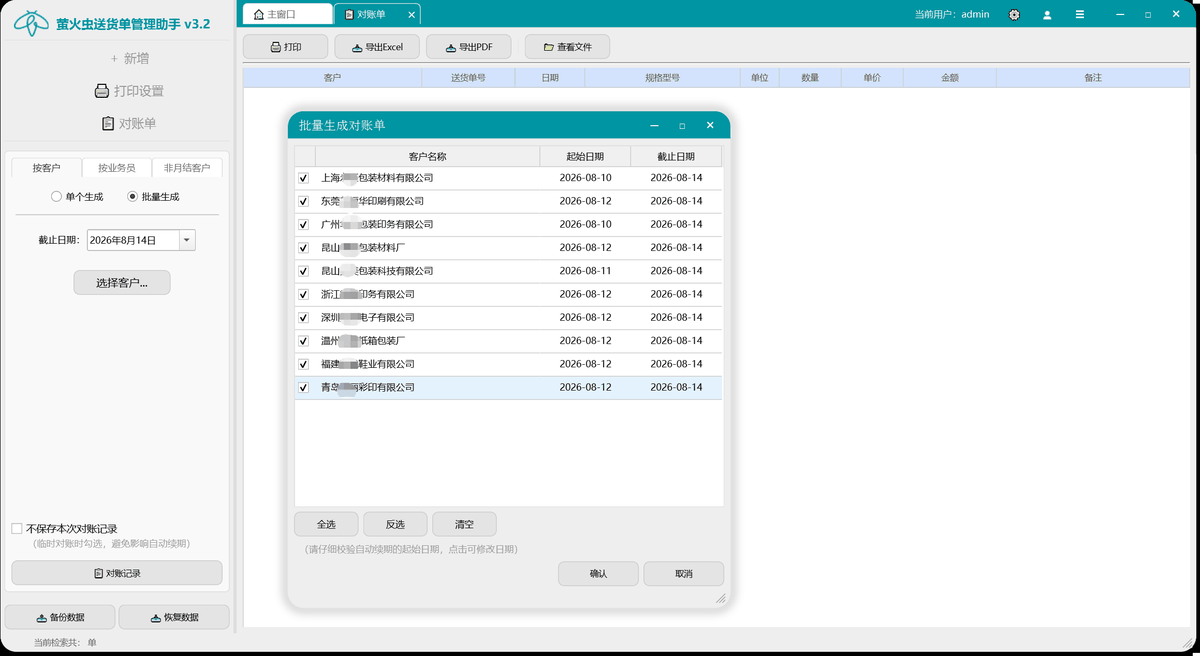
Task: Click the 全选 button in dialog
Action: click(x=326, y=524)
